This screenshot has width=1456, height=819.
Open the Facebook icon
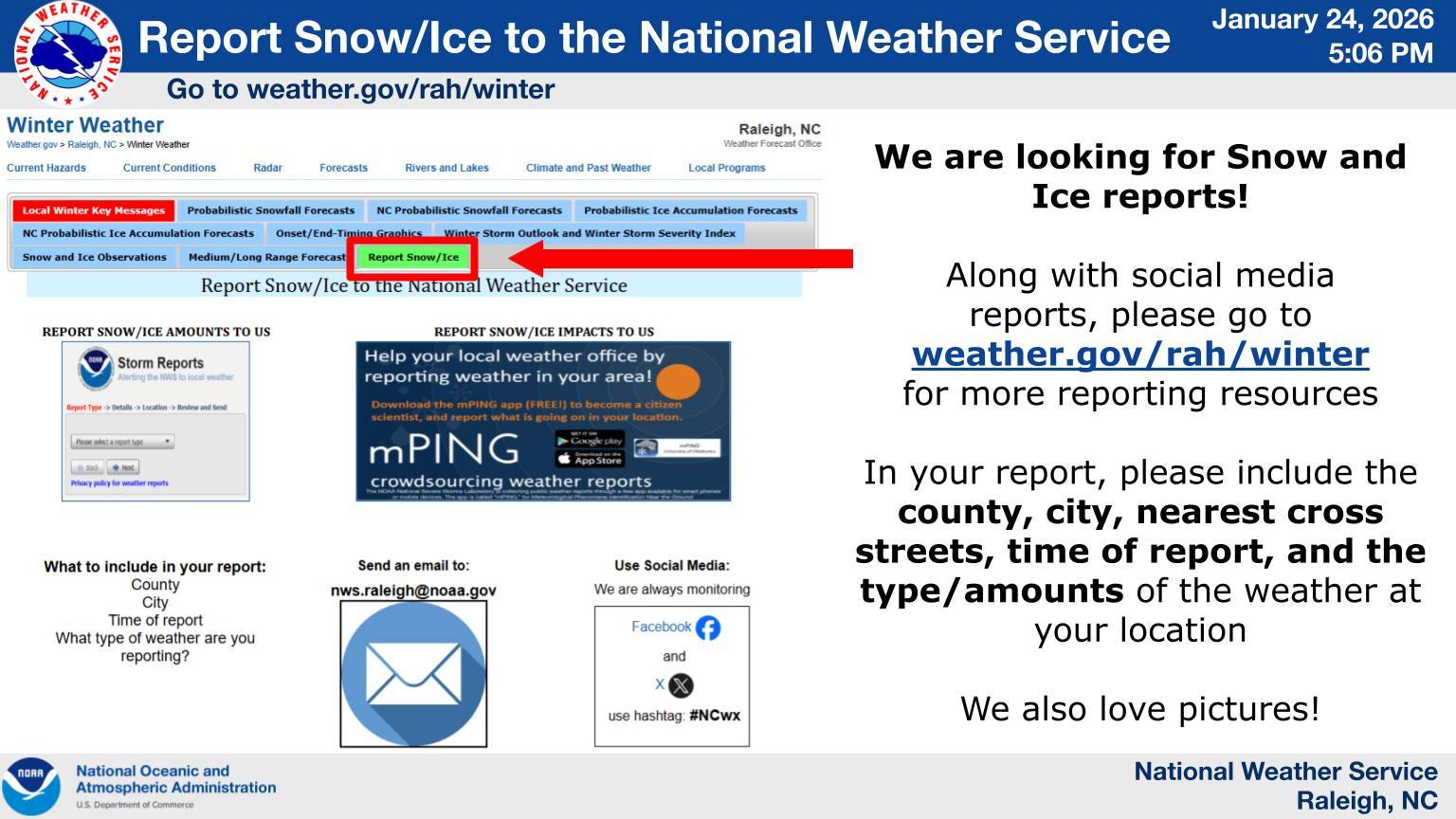pyautogui.click(x=708, y=628)
